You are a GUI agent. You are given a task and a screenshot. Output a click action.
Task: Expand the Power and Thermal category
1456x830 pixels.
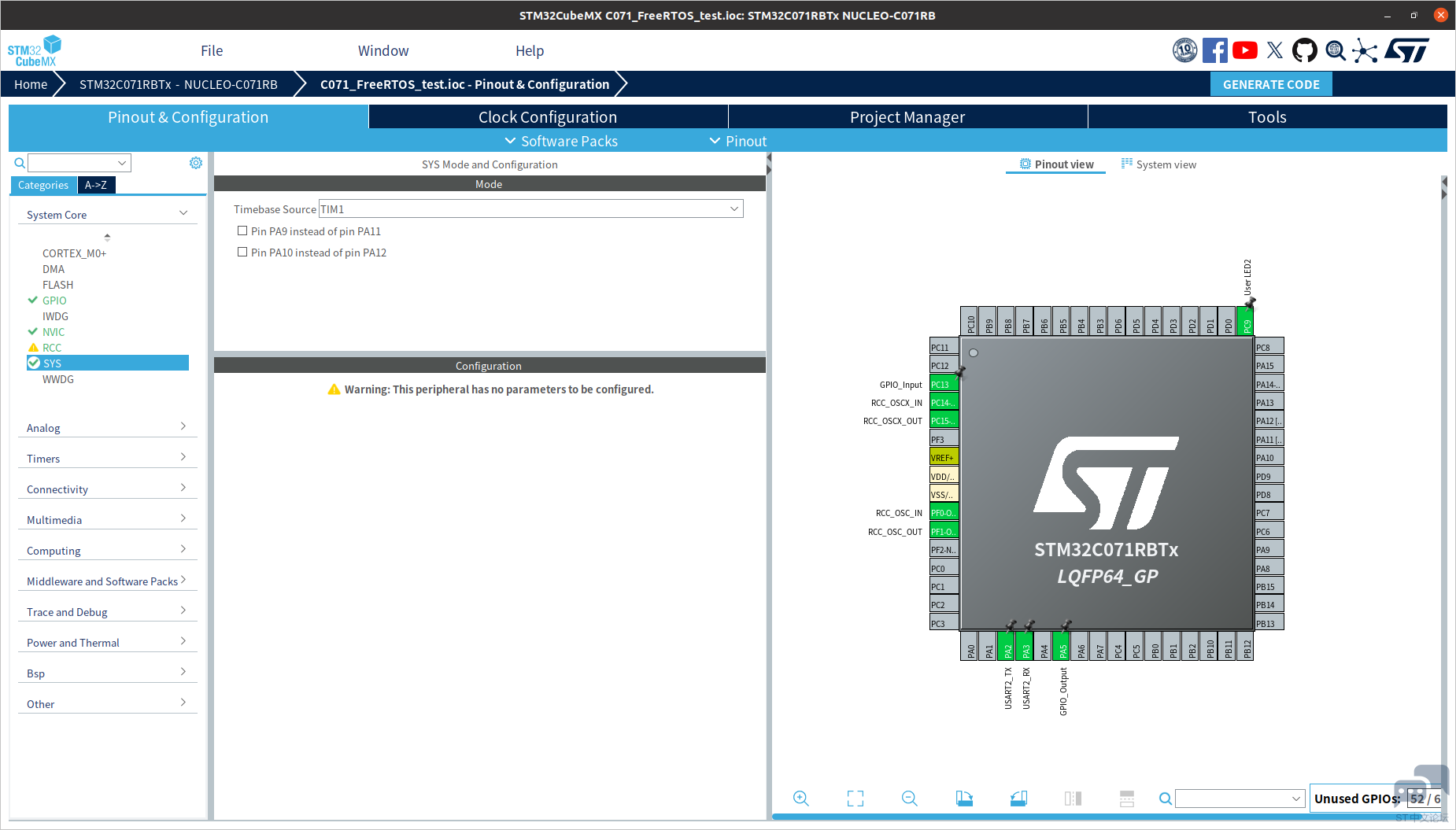[x=107, y=642]
